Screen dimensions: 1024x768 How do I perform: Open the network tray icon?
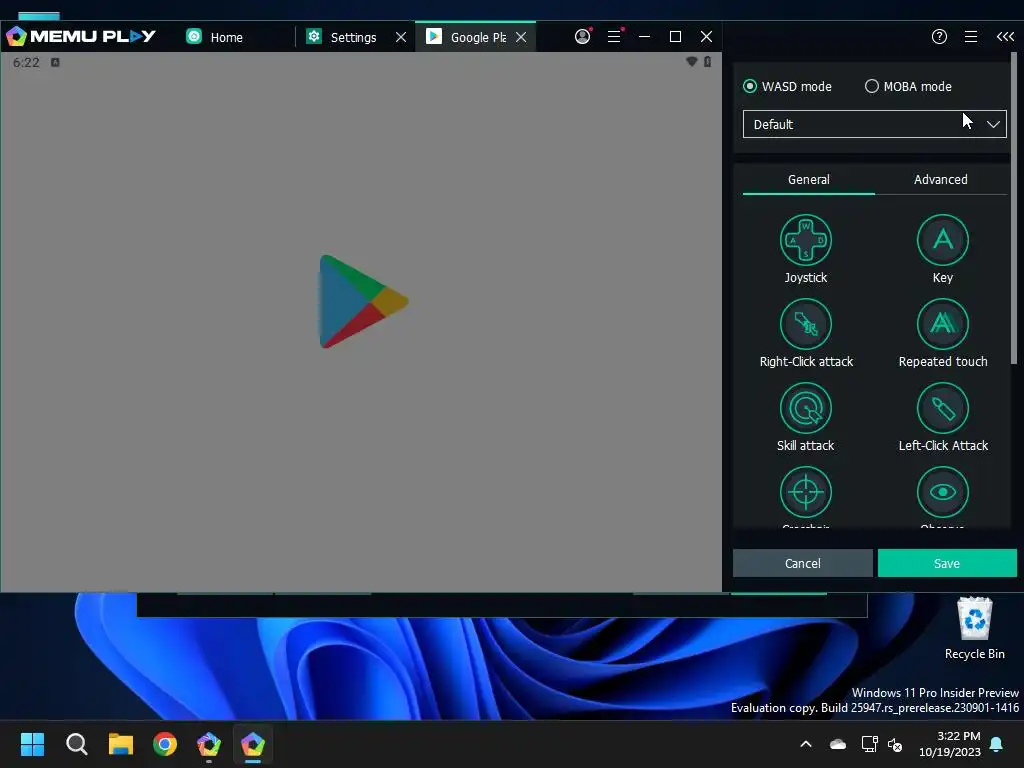coord(869,744)
